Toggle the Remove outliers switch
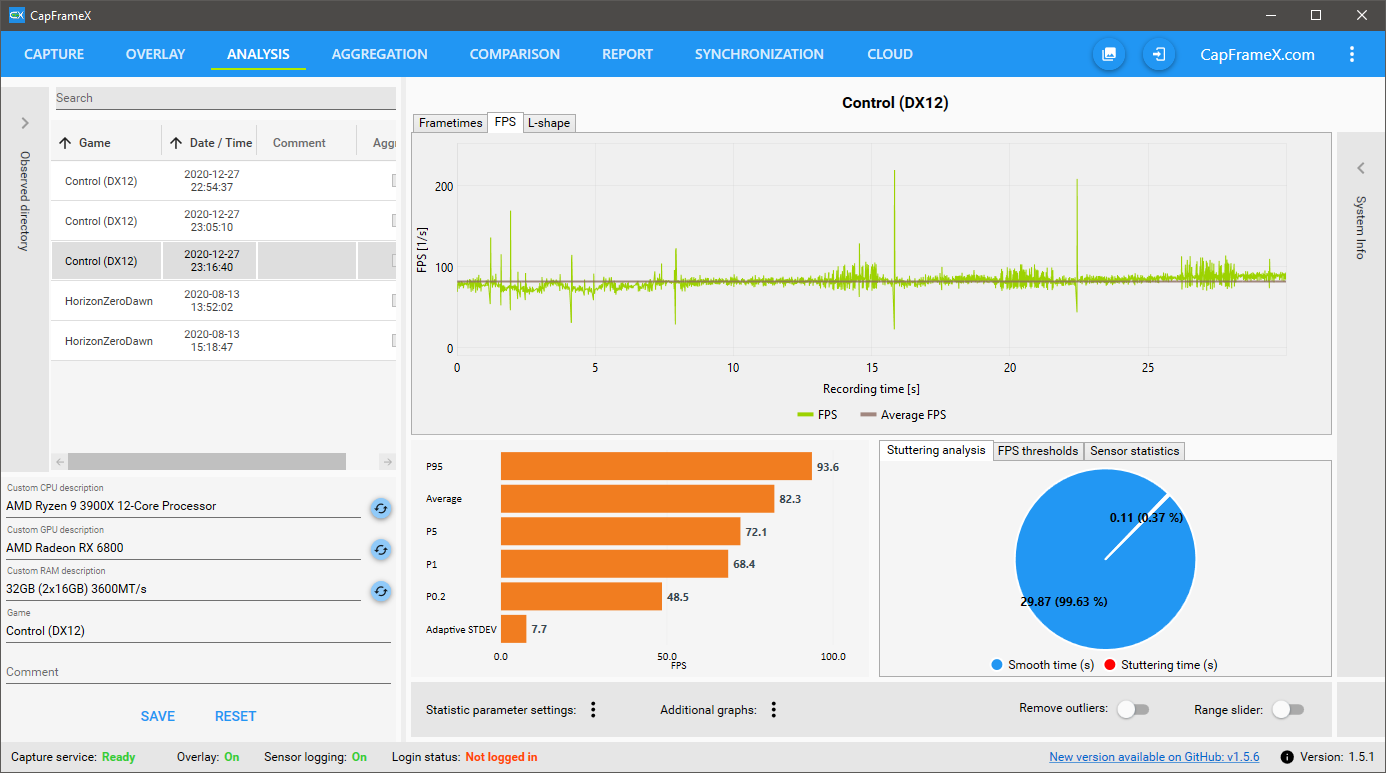The width and height of the screenshot is (1386, 773). (1133, 709)
